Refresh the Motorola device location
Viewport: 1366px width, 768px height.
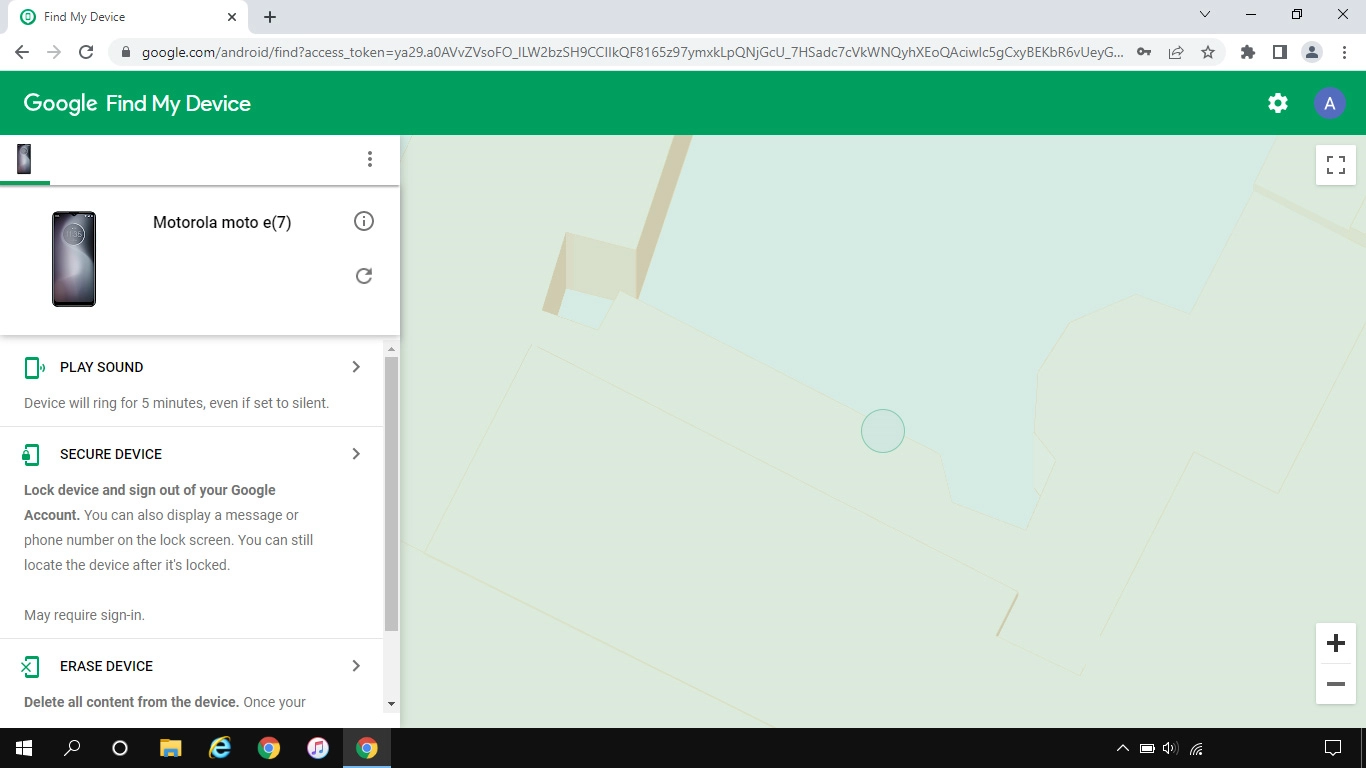pyautogui.click(x=364, y=276)
